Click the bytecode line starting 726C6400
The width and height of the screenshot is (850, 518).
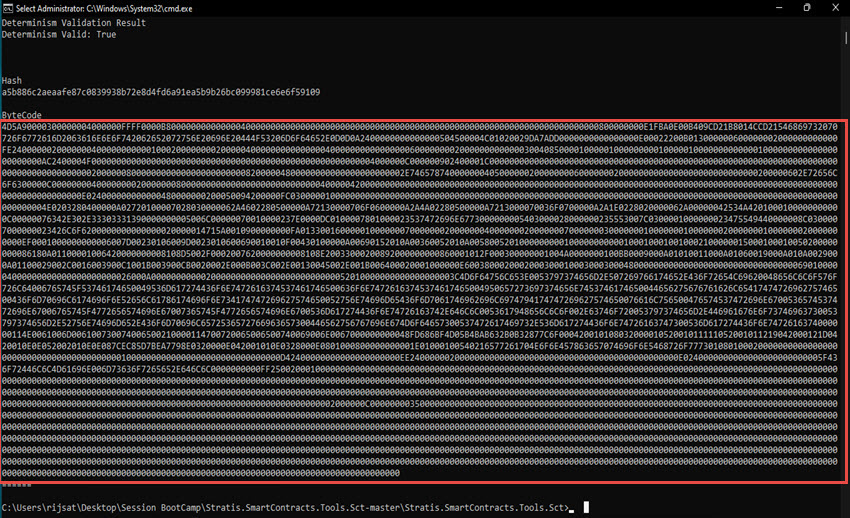pos(420,288)
